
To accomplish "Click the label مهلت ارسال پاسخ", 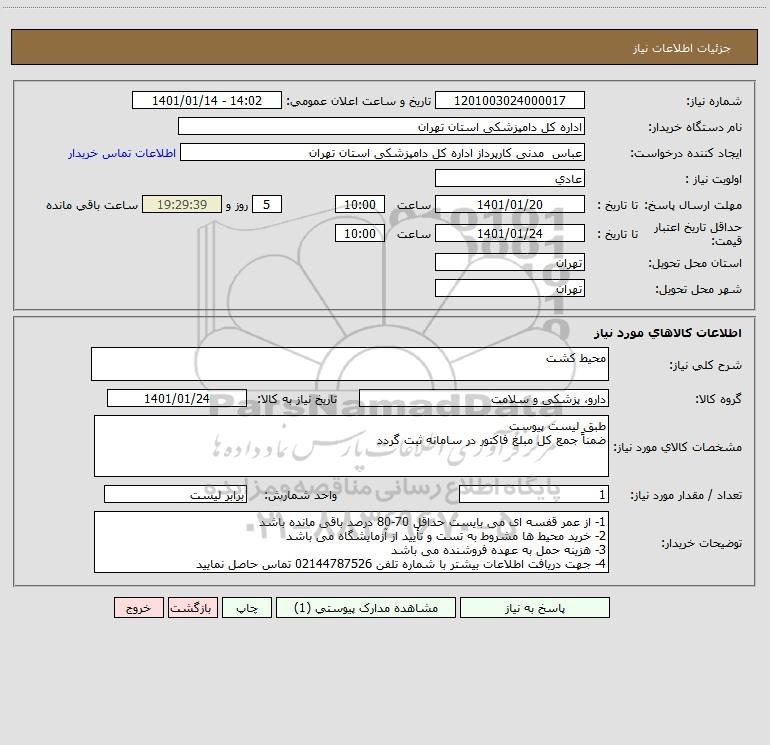I will click(x=693, y=205).
